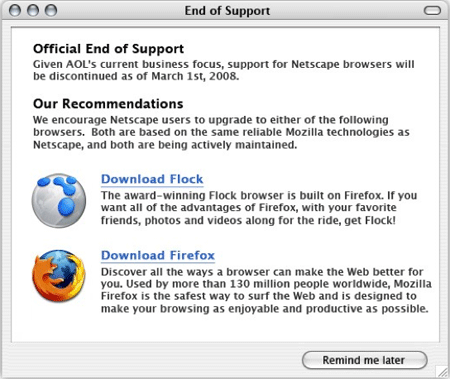This screenshot has width=450, height=379.
Task: Click the Discover all the ways Firefox description
Action: [266, 290]
